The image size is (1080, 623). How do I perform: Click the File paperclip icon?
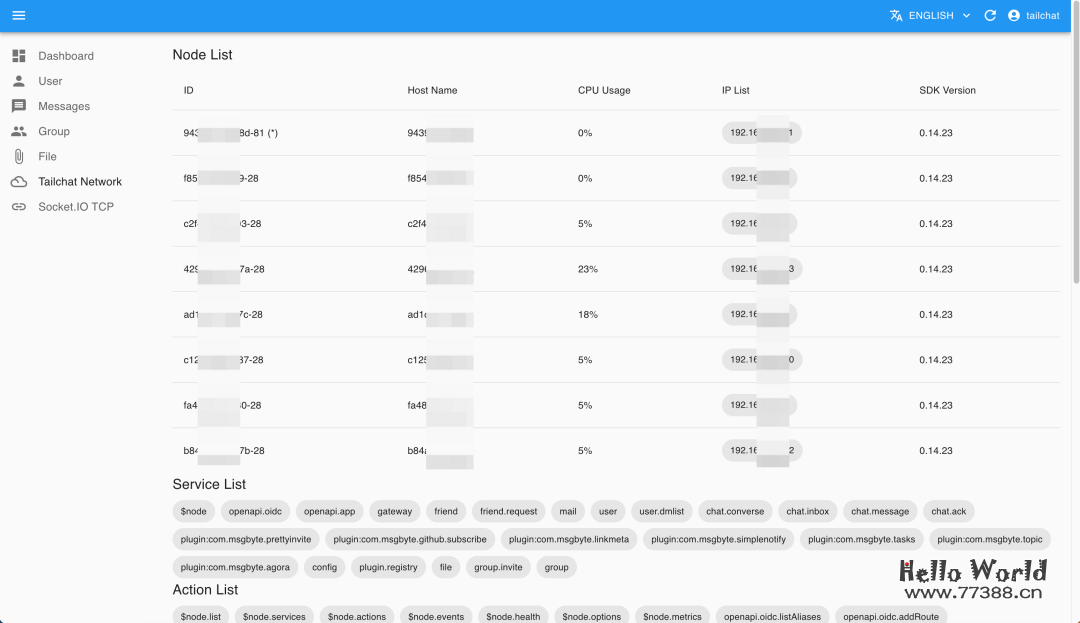point(17,156)
